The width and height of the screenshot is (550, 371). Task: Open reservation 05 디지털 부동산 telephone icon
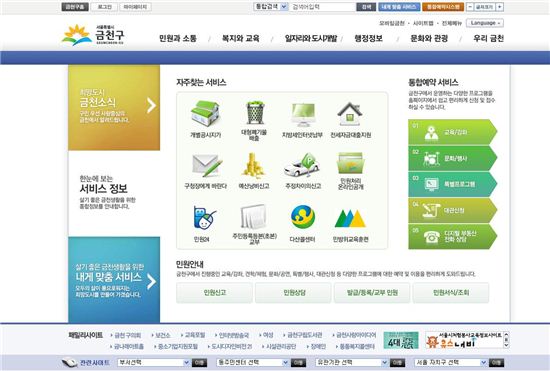coord(431,237)
